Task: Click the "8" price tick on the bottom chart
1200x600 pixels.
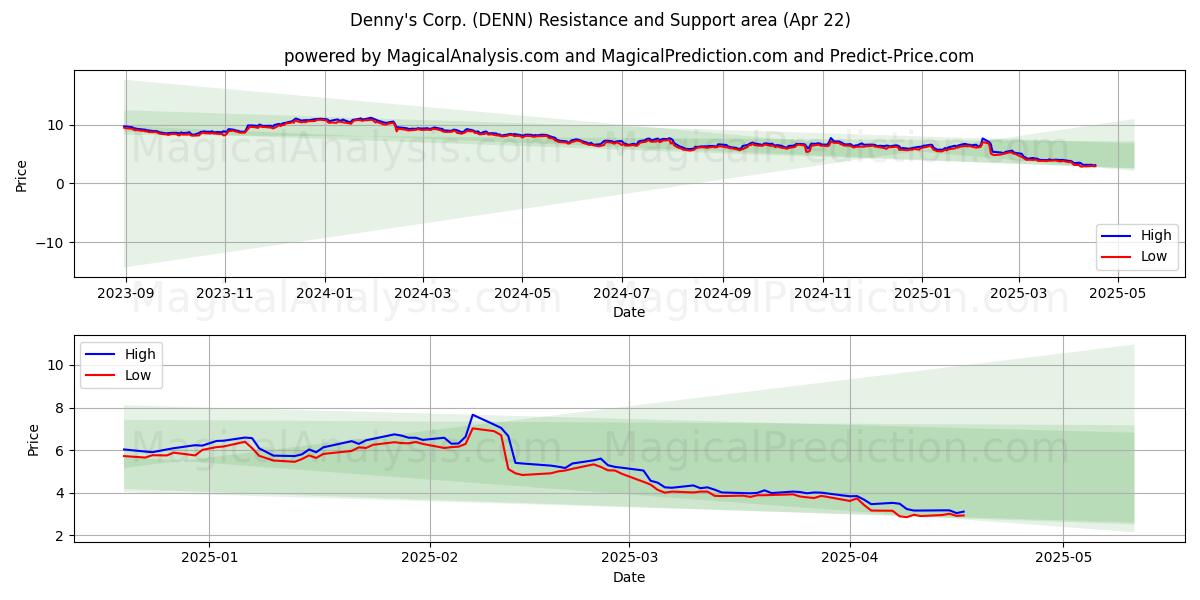Action: coord(60,408)
